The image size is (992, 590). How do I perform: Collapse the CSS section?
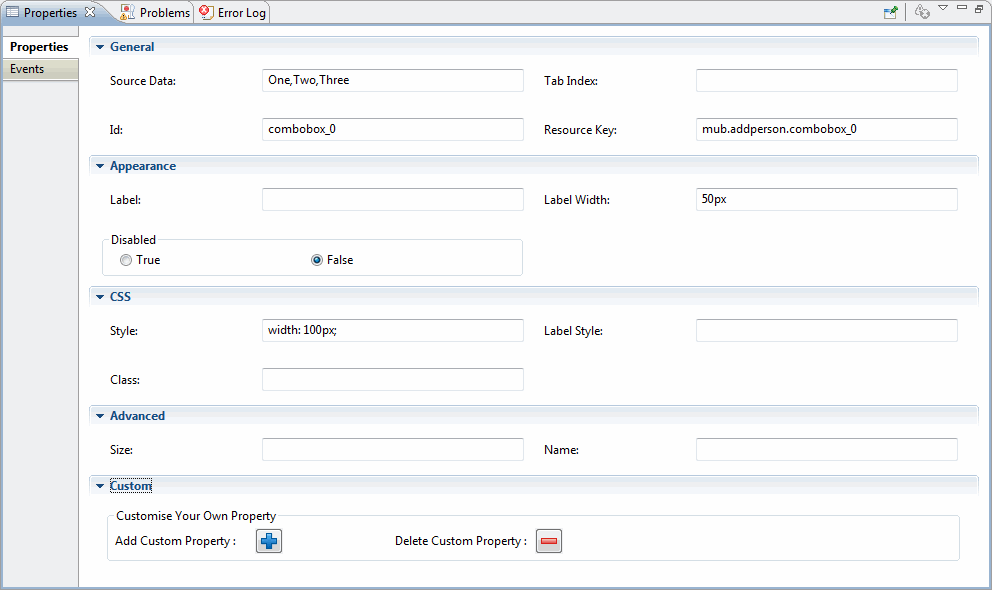[100, 297]
